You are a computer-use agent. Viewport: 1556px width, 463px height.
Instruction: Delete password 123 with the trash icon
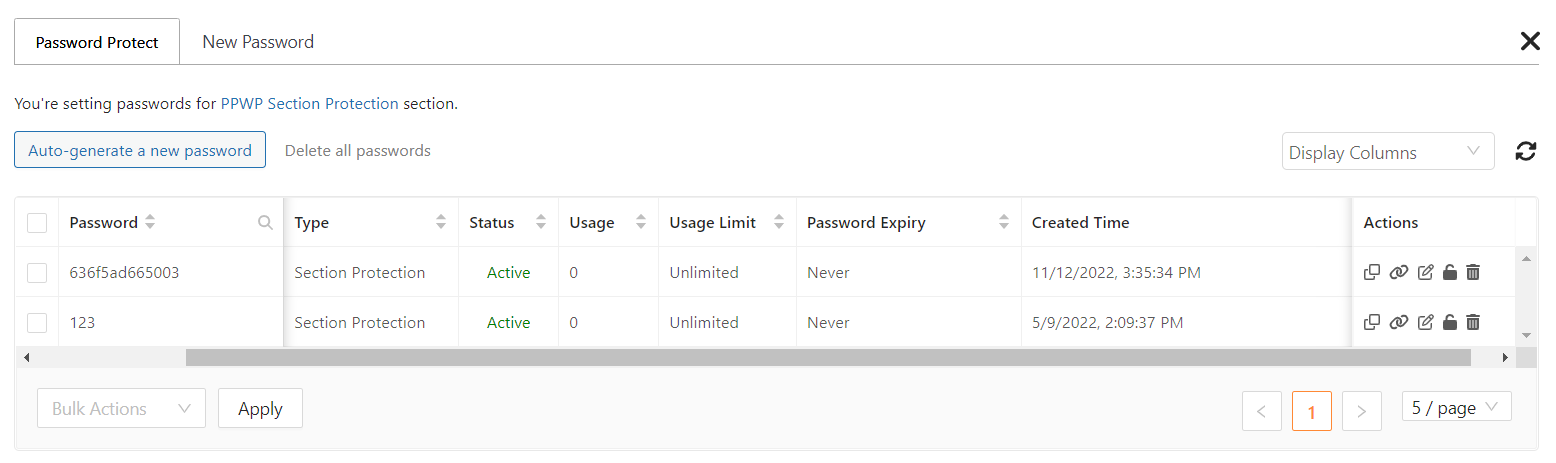tap(1473, 322)
